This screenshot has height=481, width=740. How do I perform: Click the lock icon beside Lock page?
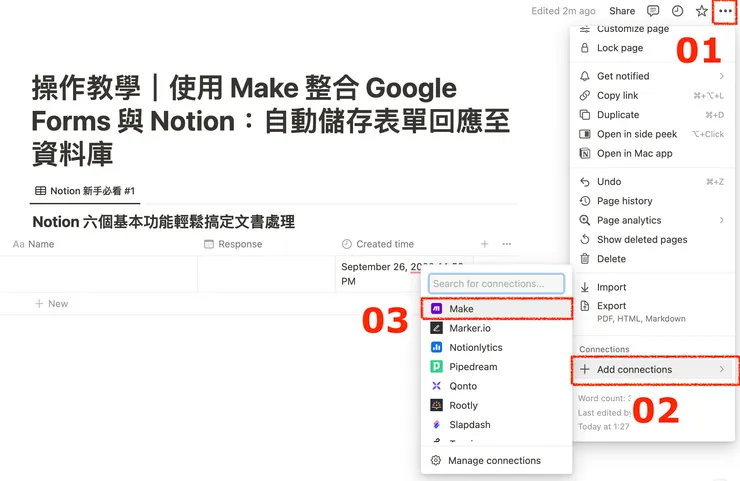pos(584,48)
